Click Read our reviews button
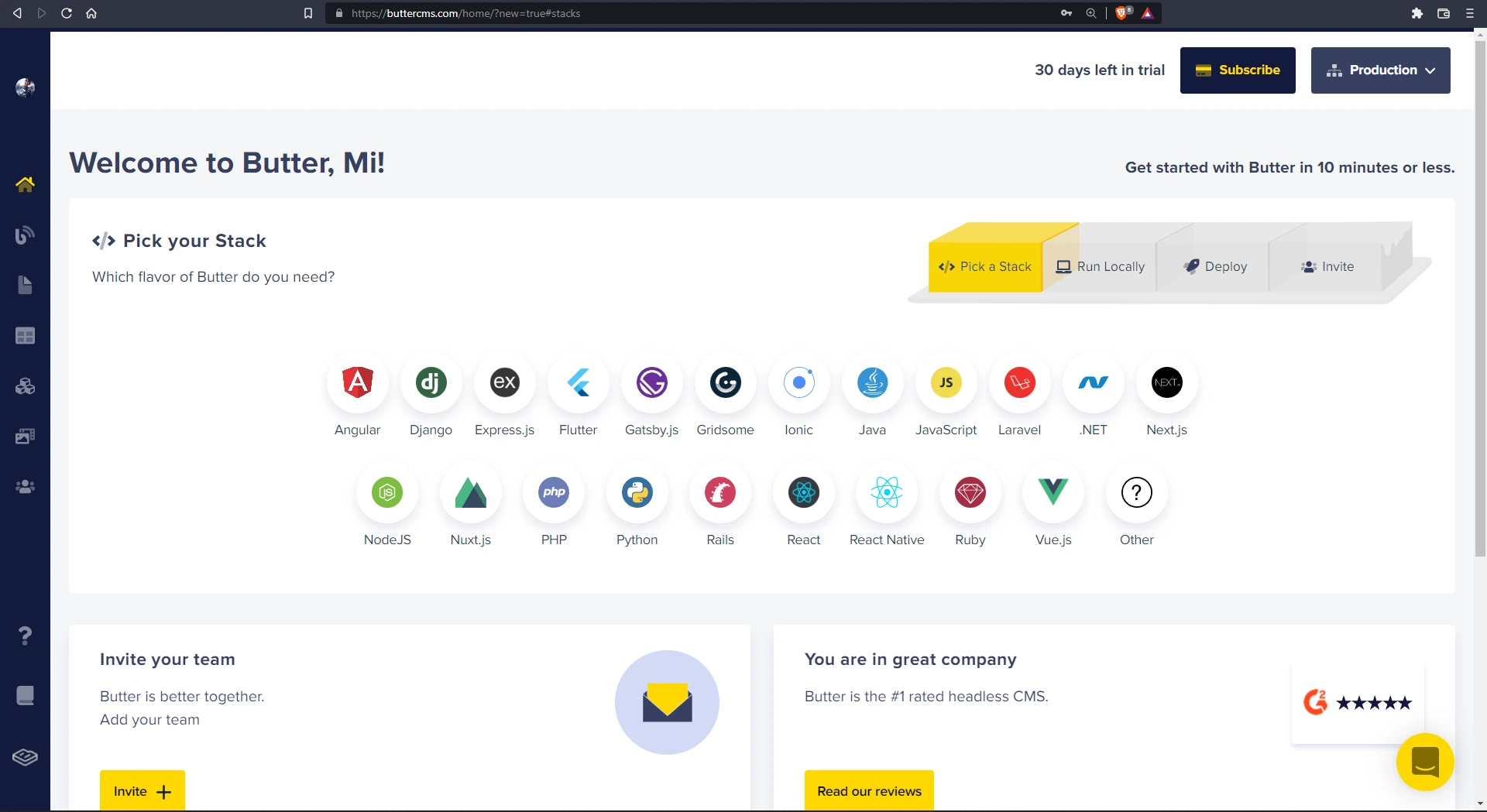 (869, 790)
